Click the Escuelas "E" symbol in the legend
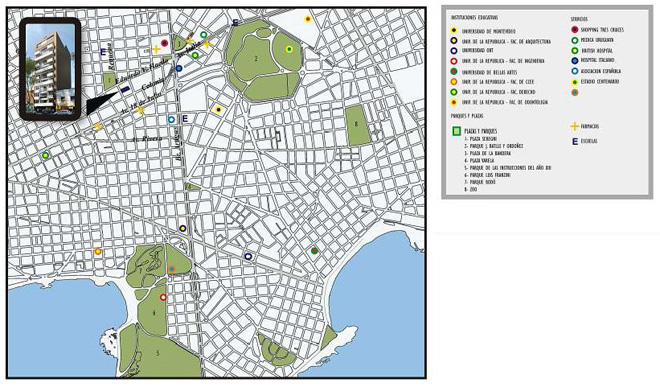The image size is (660, 387). pos(575,141)
